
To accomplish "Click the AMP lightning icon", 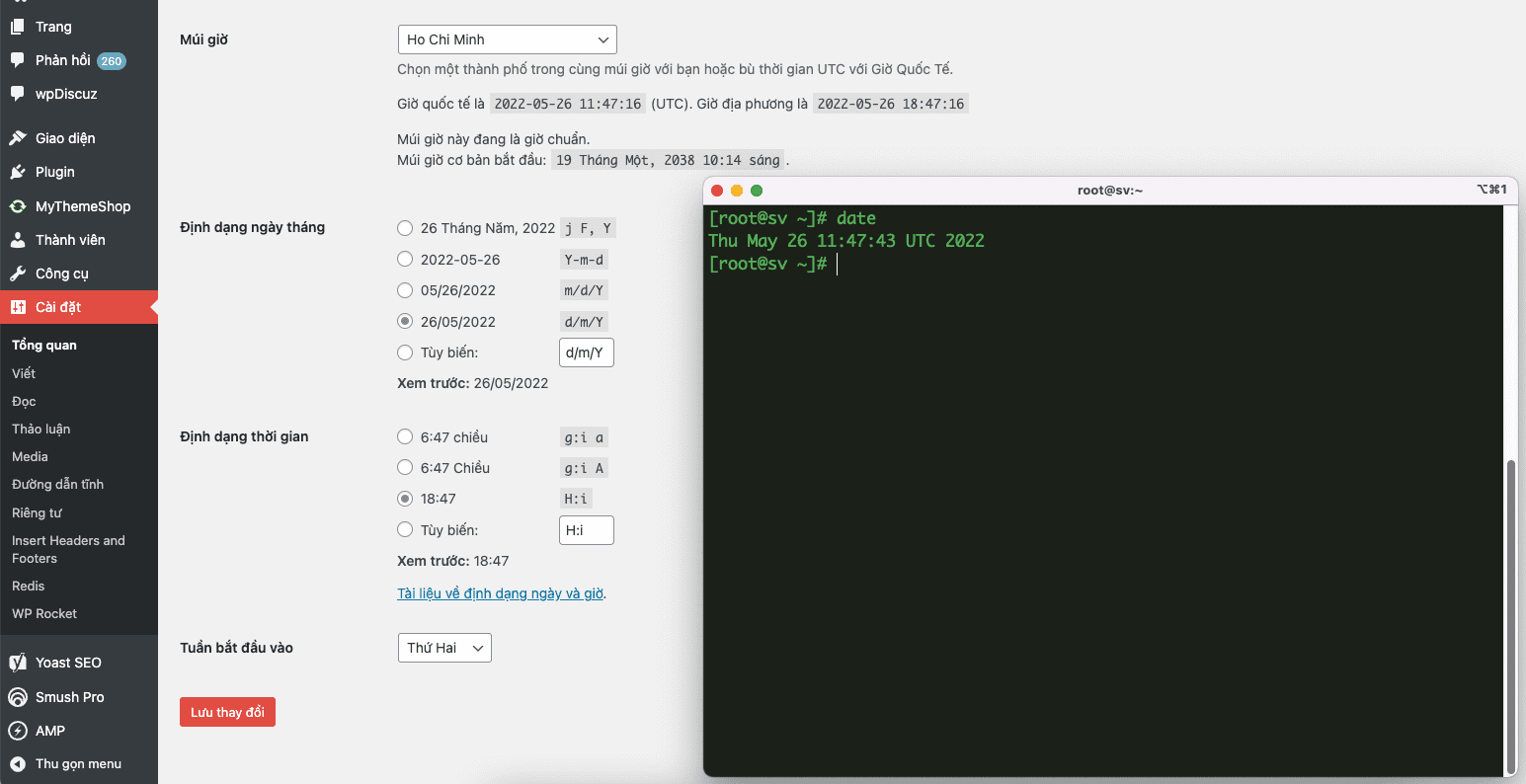I will tap(18, 731).
